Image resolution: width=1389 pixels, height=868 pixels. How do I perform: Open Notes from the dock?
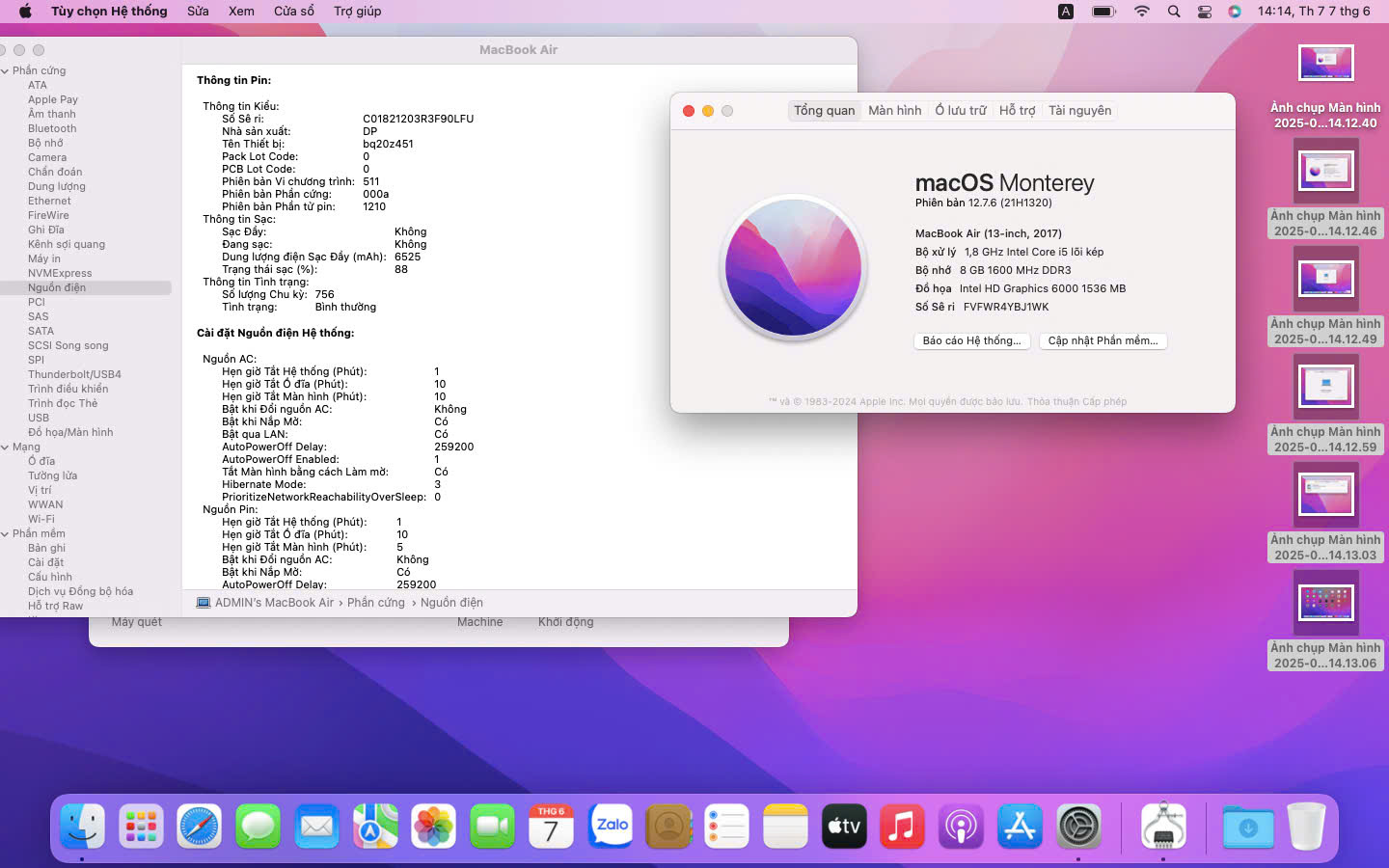pyautogui.click(x=785, y=827)
